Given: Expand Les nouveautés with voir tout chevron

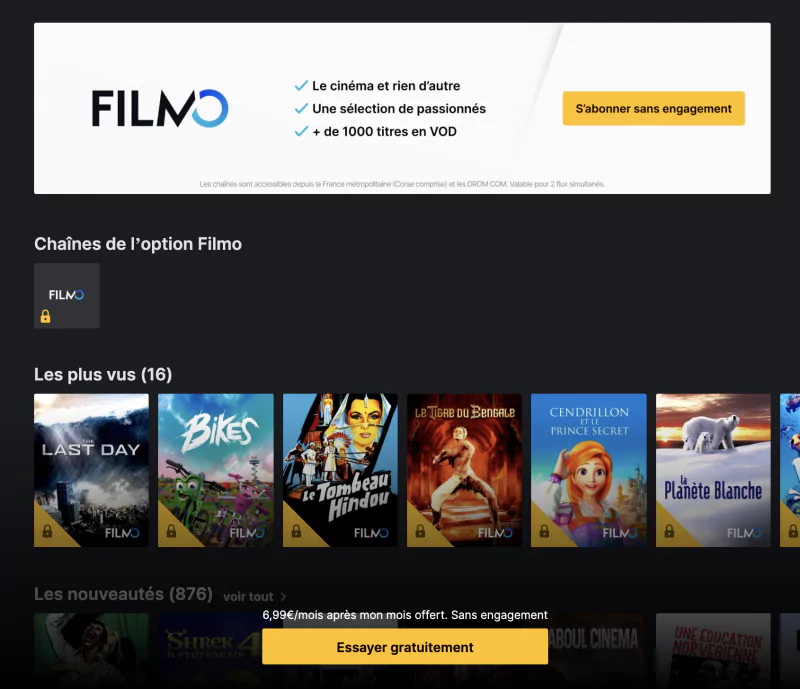Looking at the screenshot, I should coord(284,597).
